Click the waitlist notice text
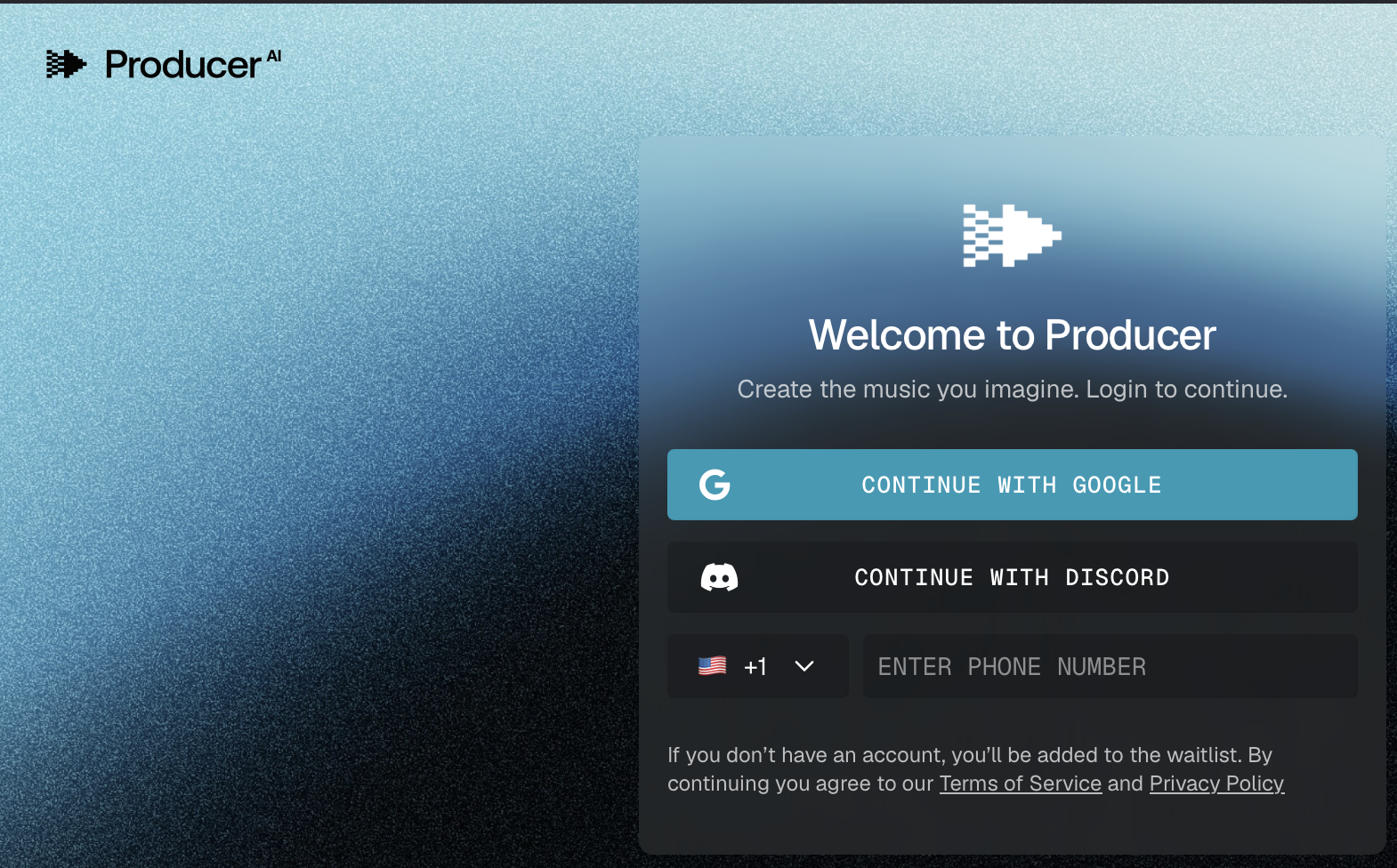Viewport: 1397px width, 868px height. (x=969, y=755)
